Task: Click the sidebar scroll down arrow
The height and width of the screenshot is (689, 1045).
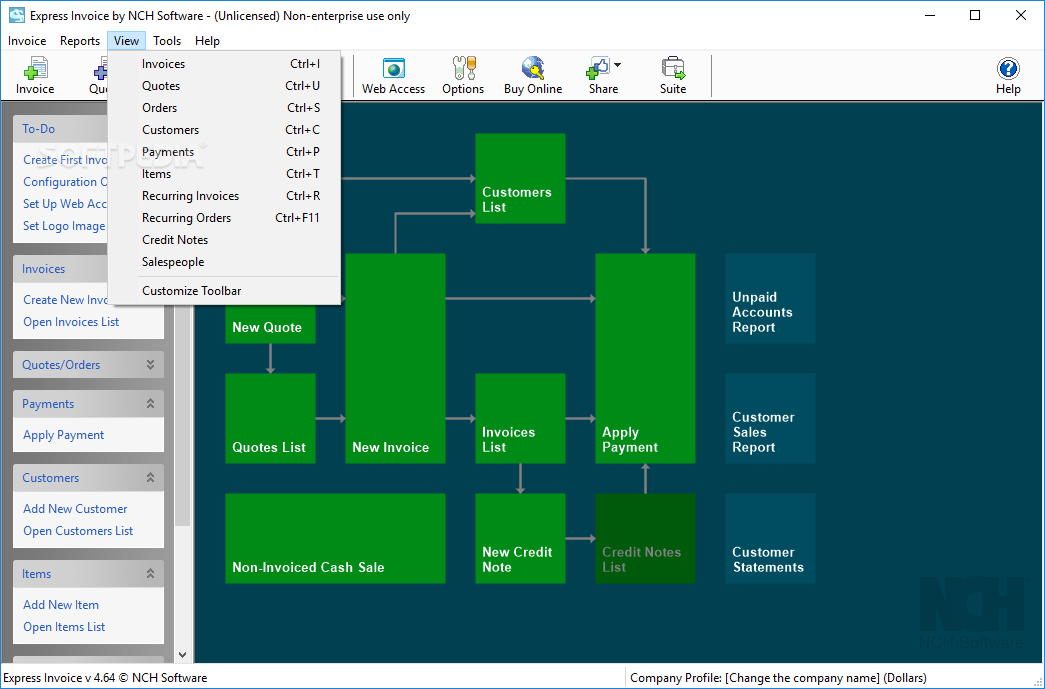Action: pos(183,655)
